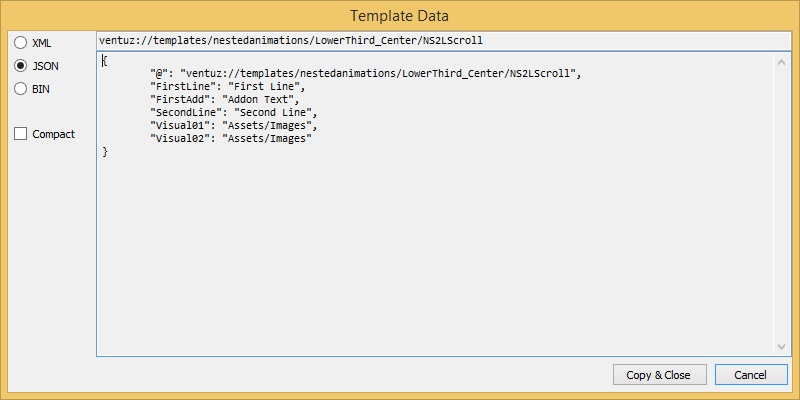Choose the BIN format option

click(21, 88)
